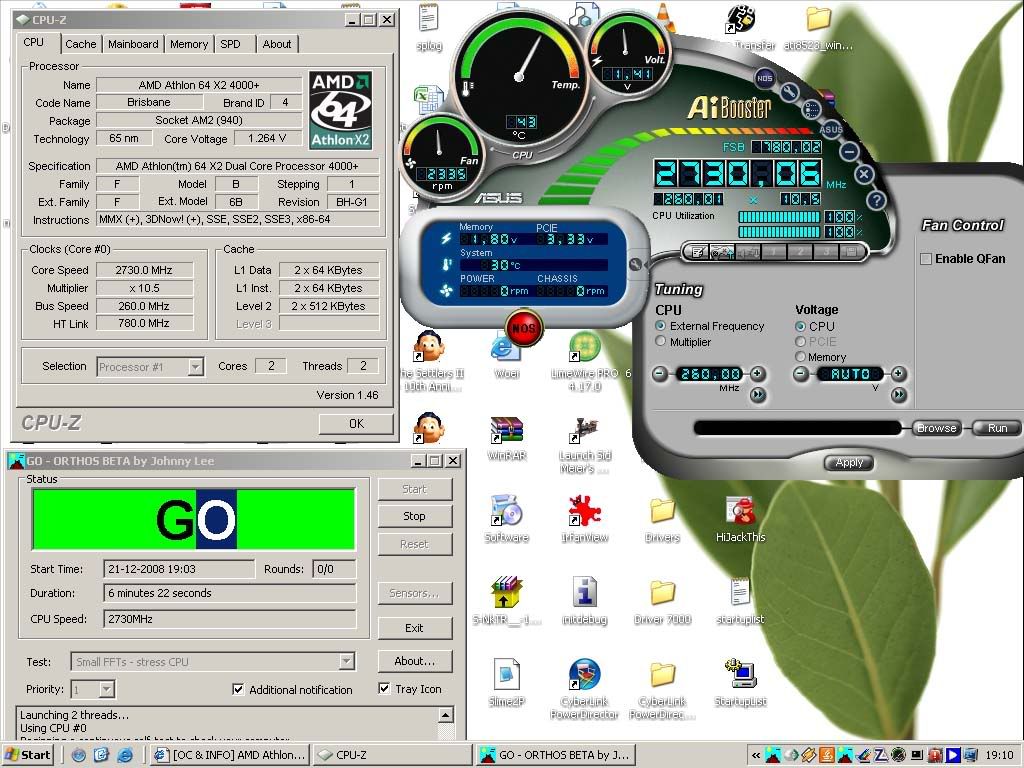Click the ASUS round button in AI Booster
The image size is (1024, 768).
[x=831, y=129]
